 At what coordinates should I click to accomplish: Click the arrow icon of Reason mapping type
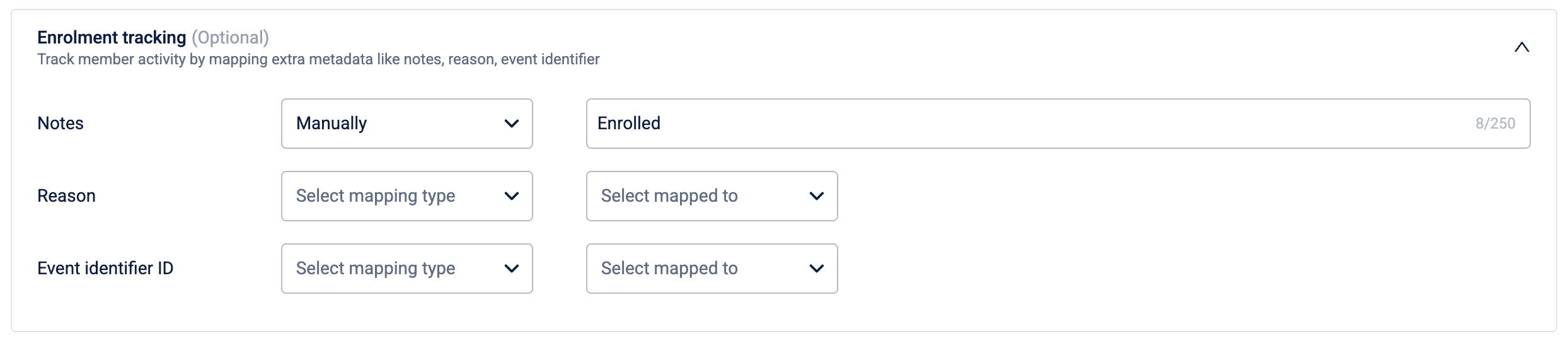[512, 196]
